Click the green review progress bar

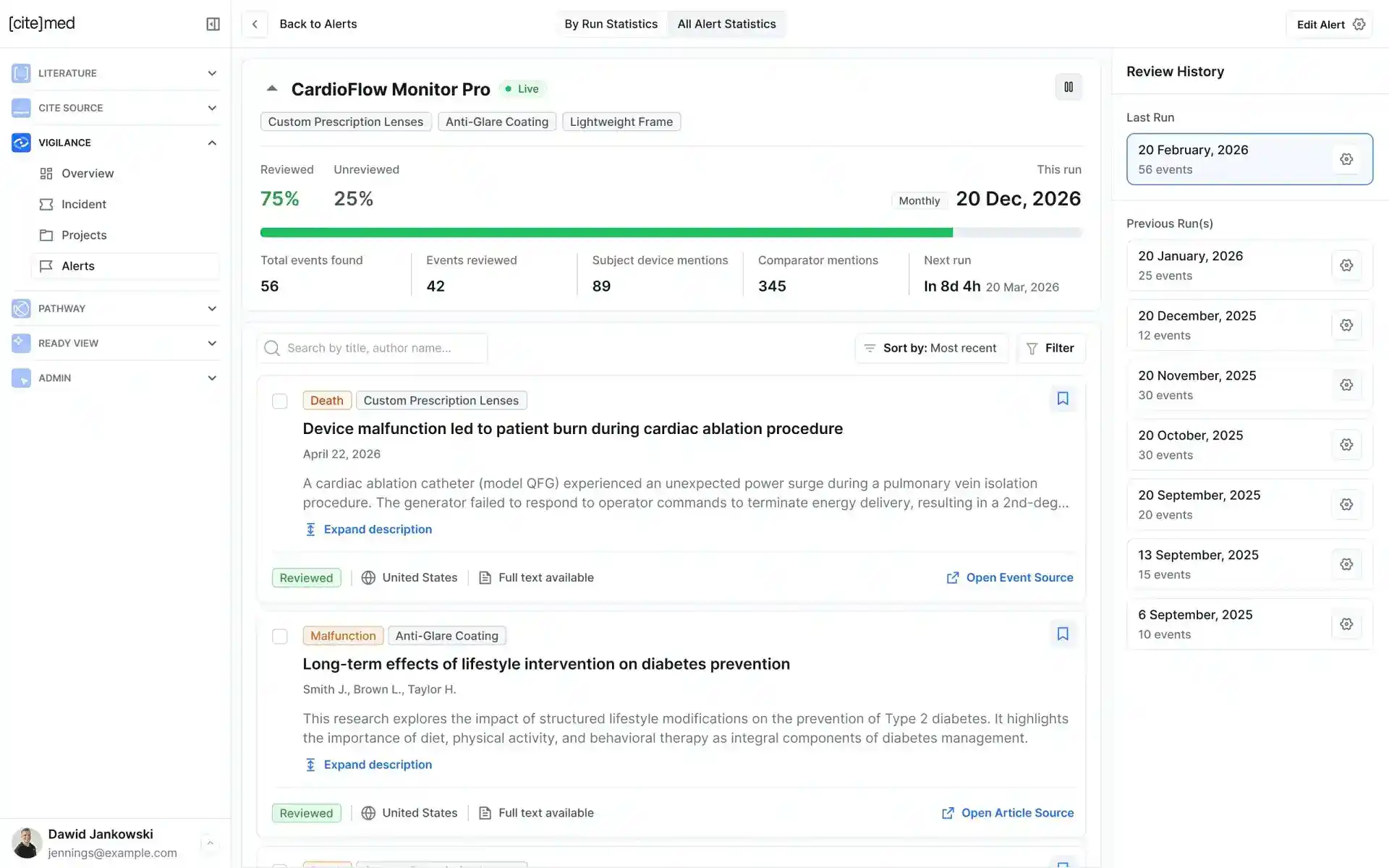(606, 233)
